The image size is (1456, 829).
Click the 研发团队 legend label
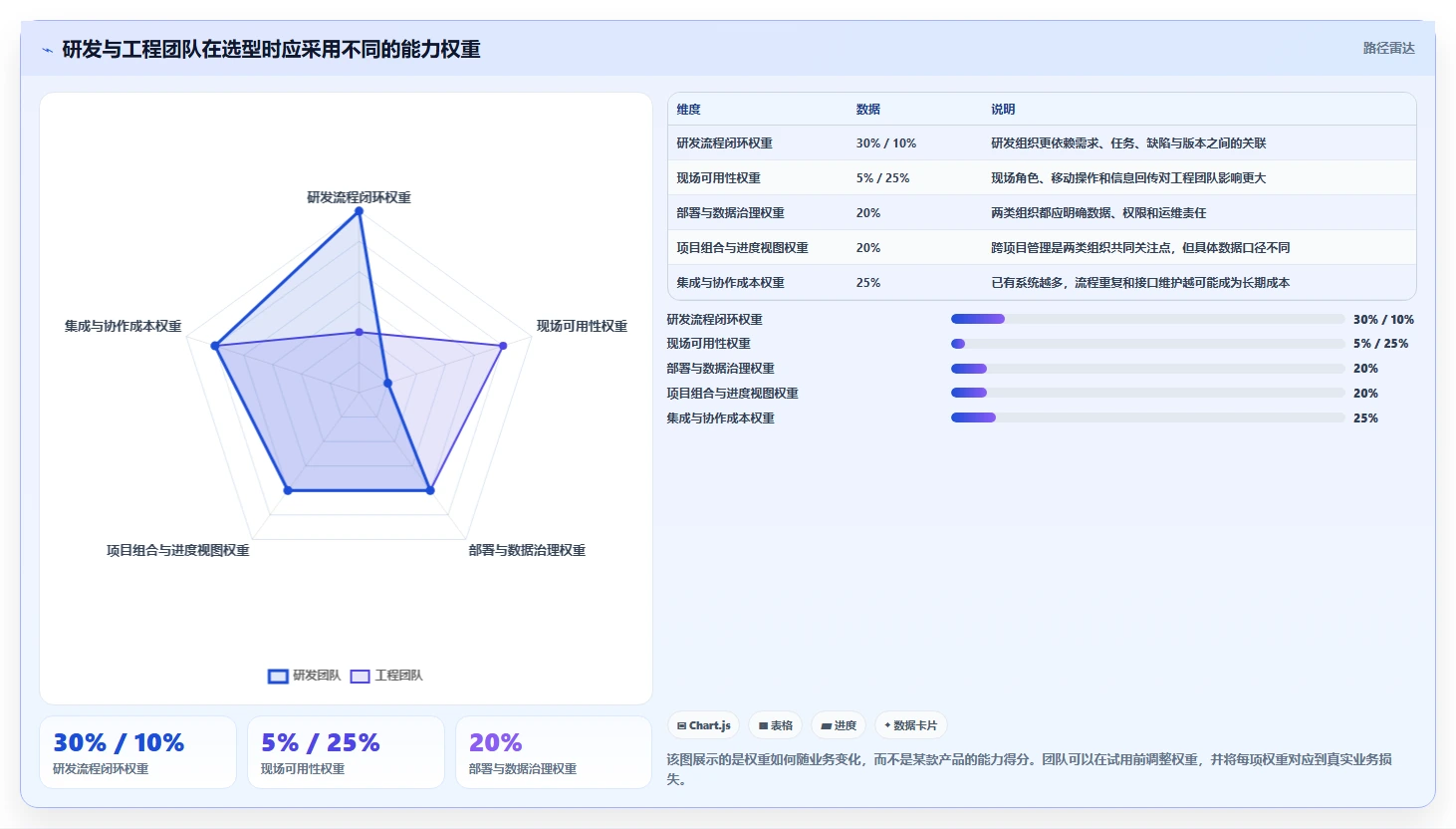click(x=317, y=676)
